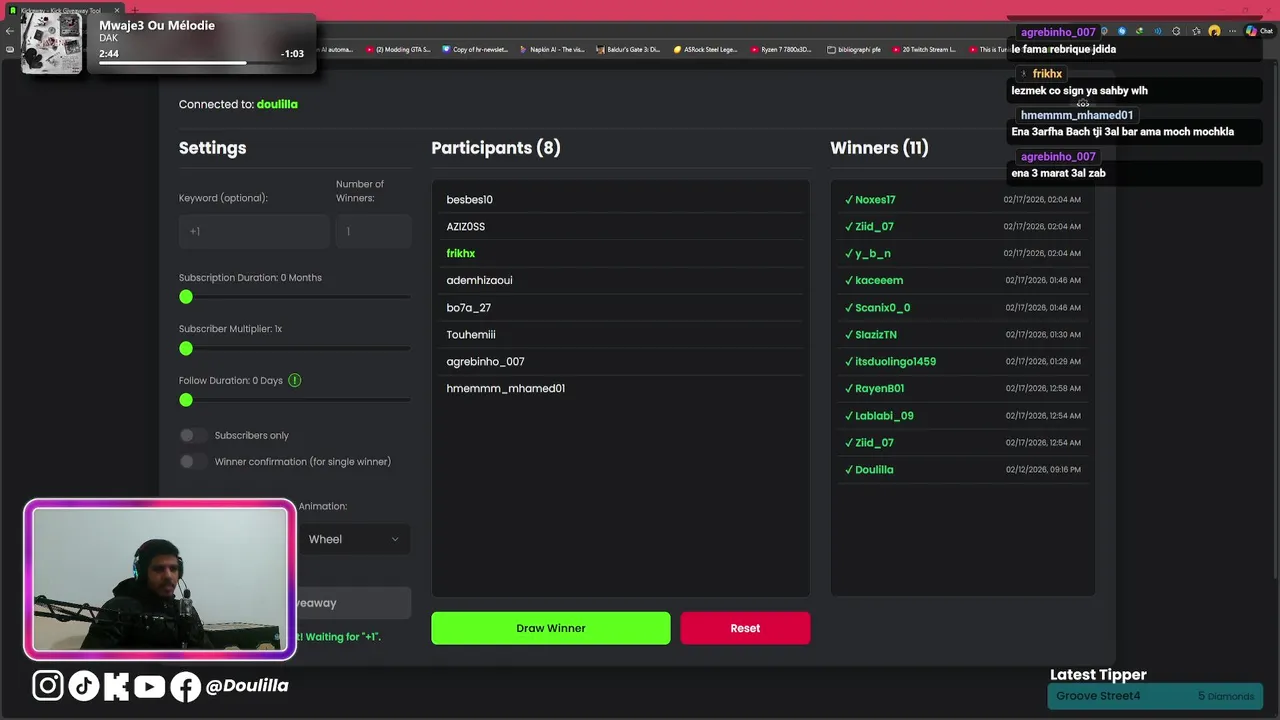This screenshot has width=1280, height=720.
Task: Click the info icon beside Follow Duration
Action: (x=295, y=380)
